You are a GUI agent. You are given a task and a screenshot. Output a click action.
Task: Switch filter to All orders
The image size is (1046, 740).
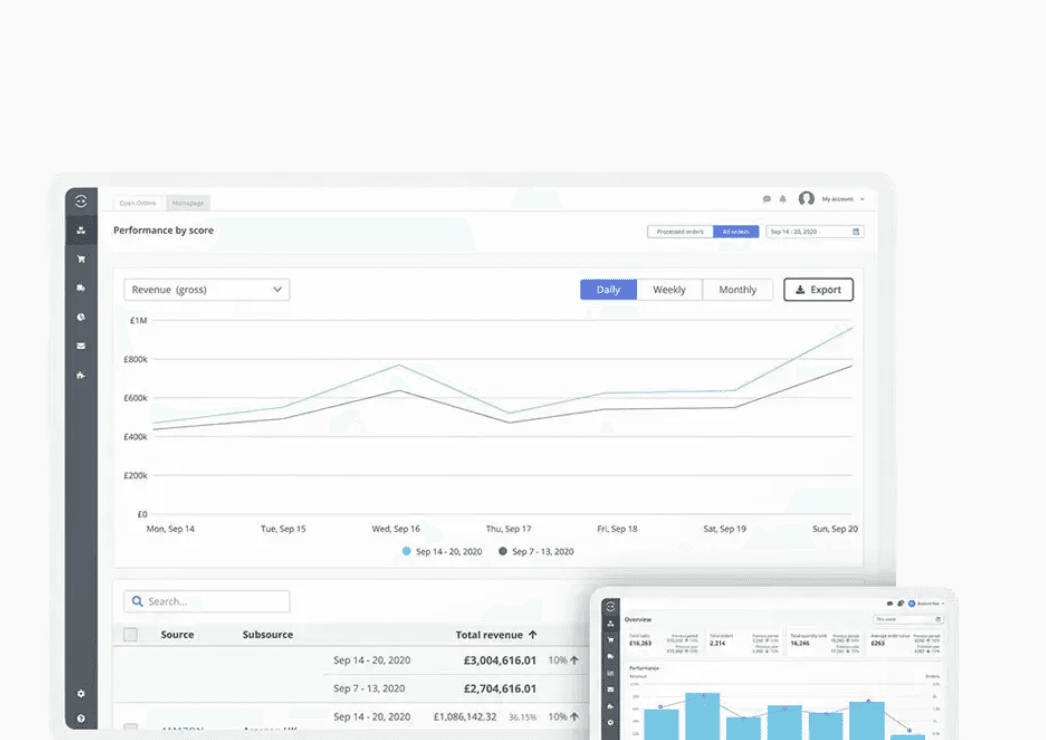[x=736, y=232]
